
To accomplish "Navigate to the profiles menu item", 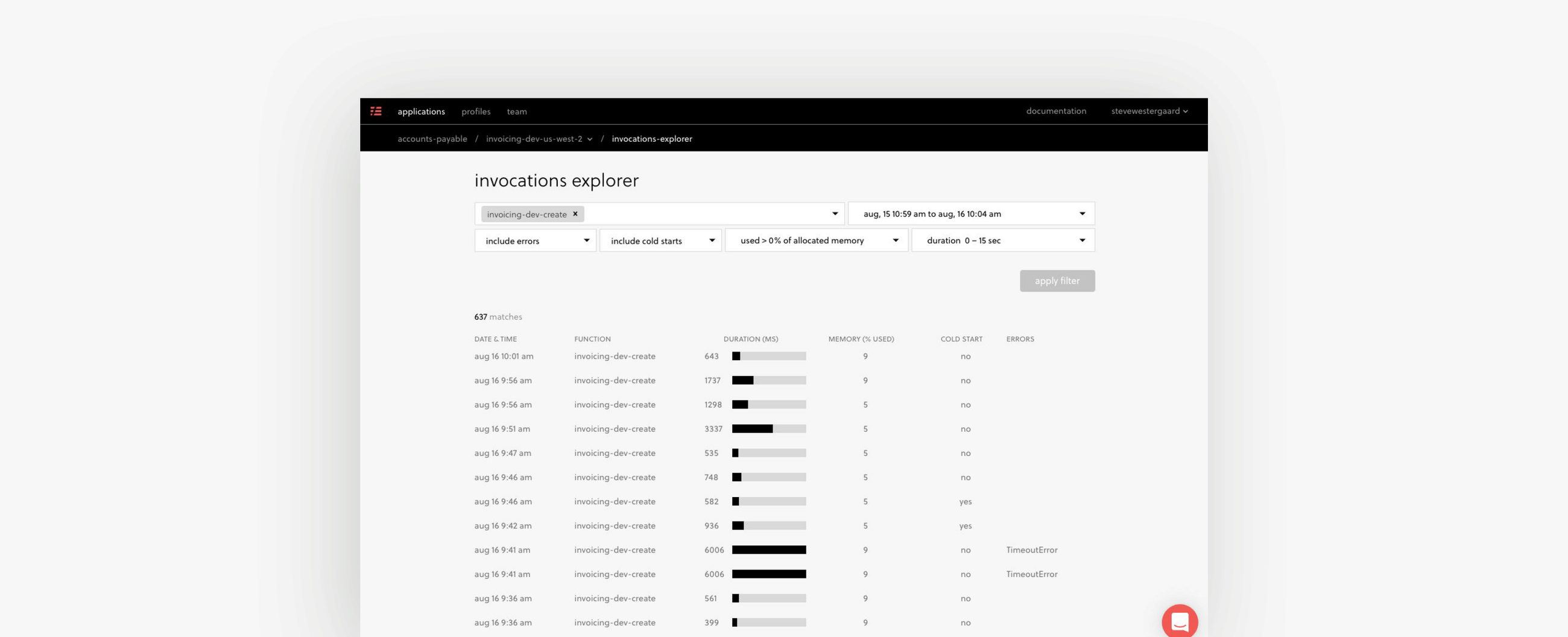I will [x=476, y=112].
